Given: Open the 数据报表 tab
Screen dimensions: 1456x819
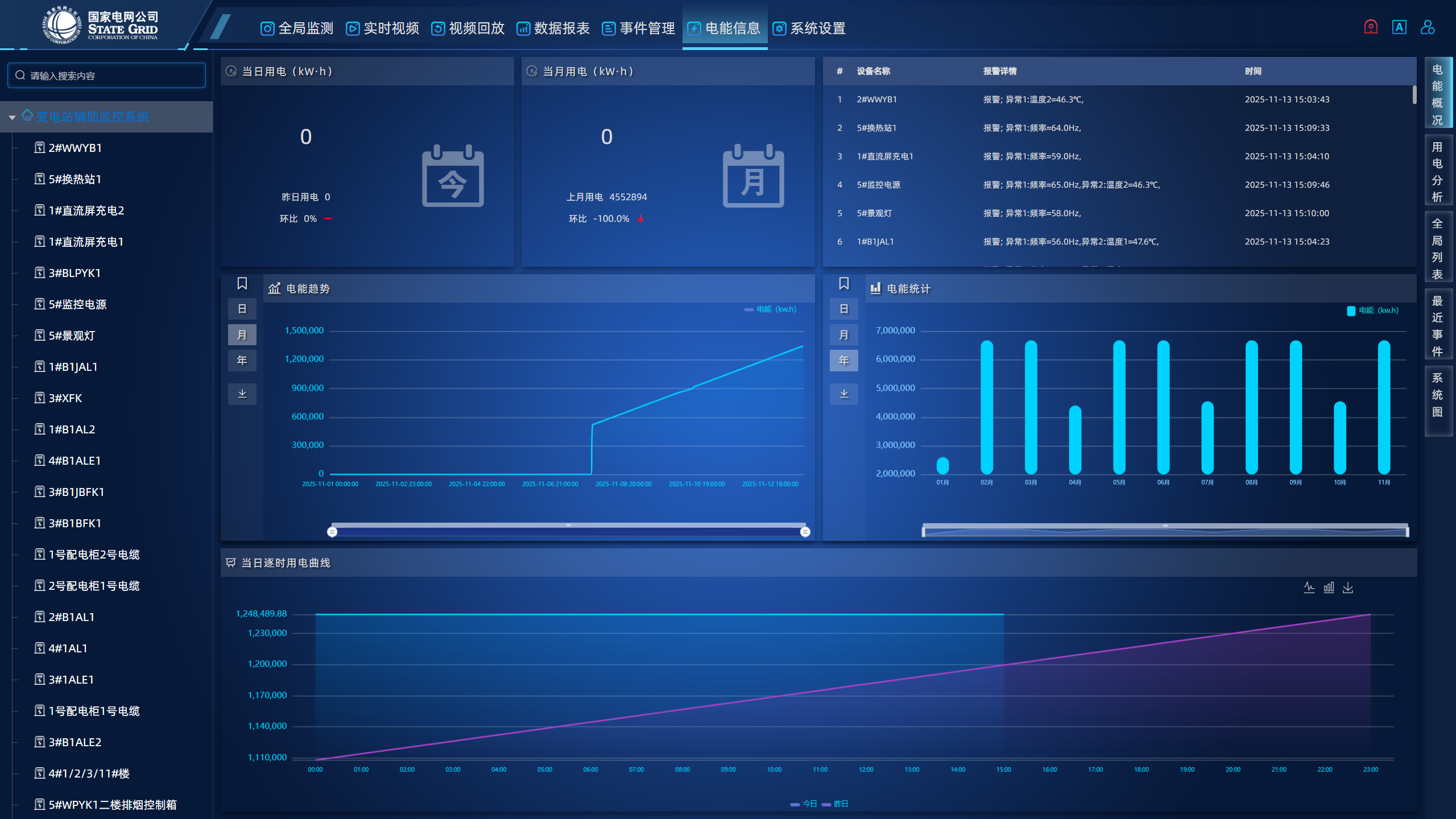Looking at the screenshot, I should (553, 28).
